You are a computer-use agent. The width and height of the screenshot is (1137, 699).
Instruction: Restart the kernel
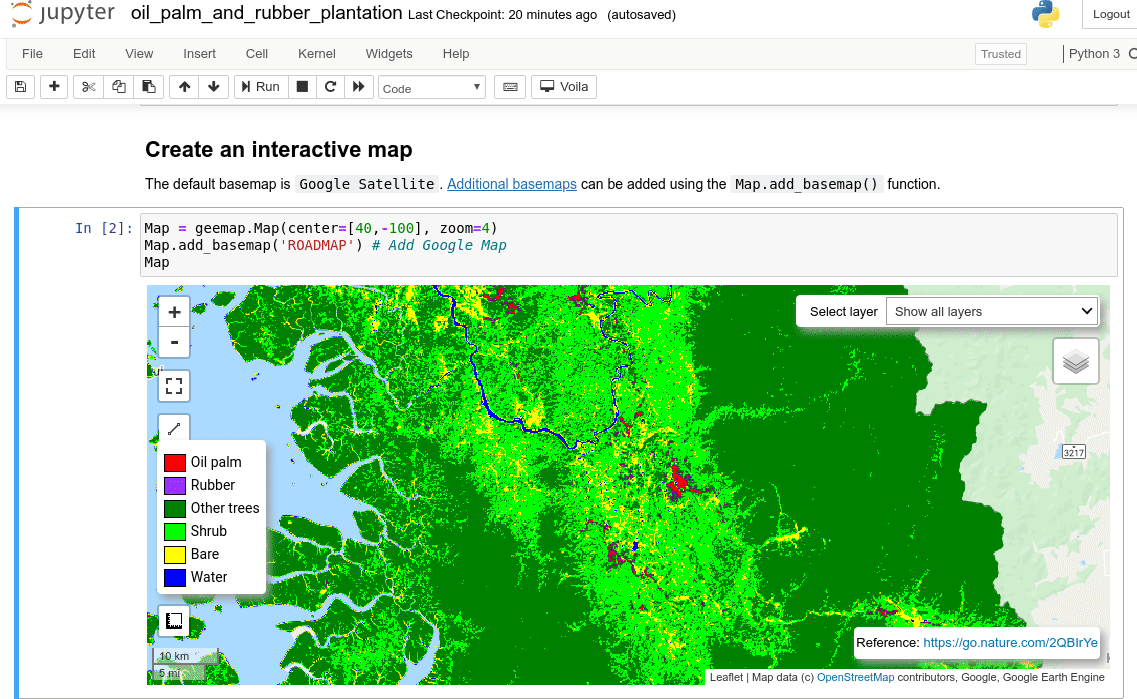330,87
